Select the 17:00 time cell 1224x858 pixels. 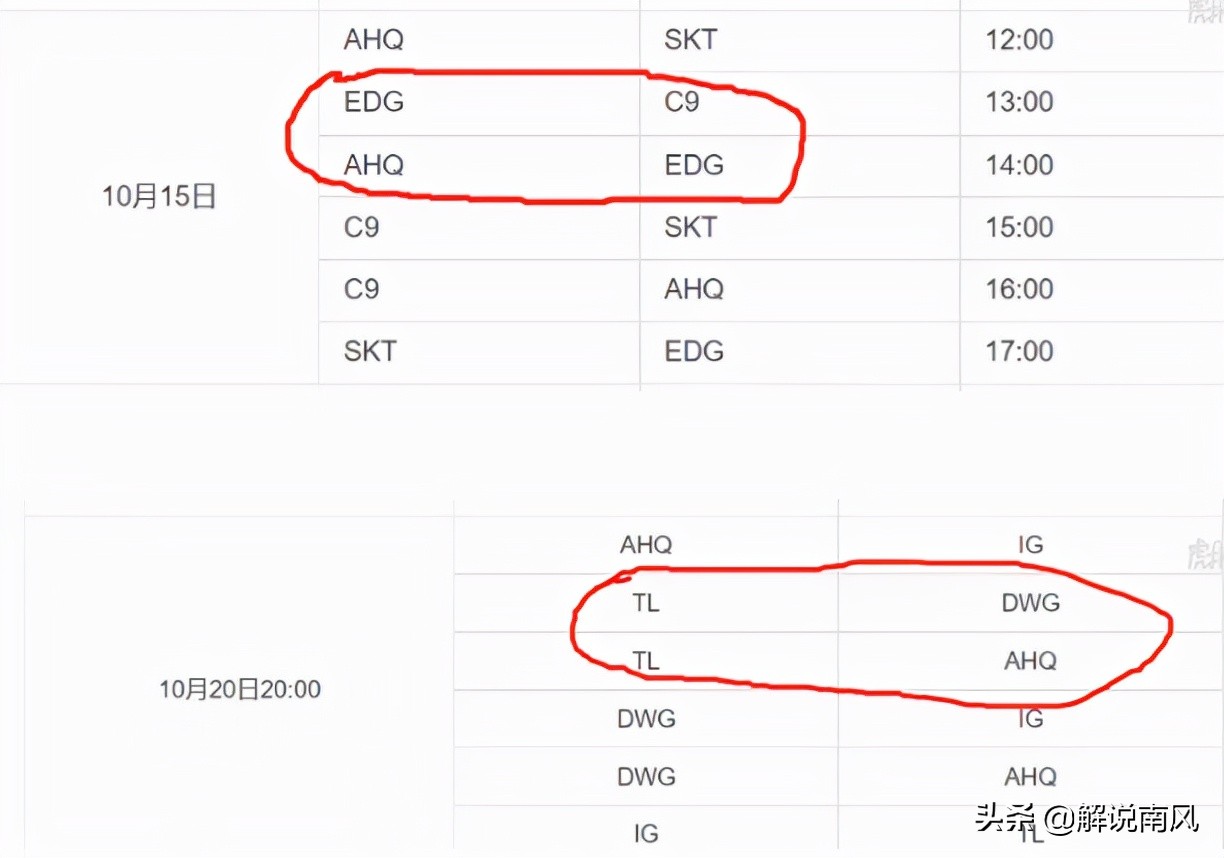point(1019,351)
